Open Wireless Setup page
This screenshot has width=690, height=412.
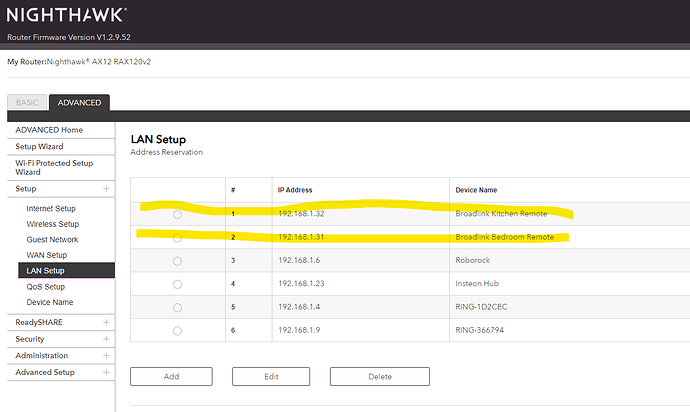pos(53,224)
